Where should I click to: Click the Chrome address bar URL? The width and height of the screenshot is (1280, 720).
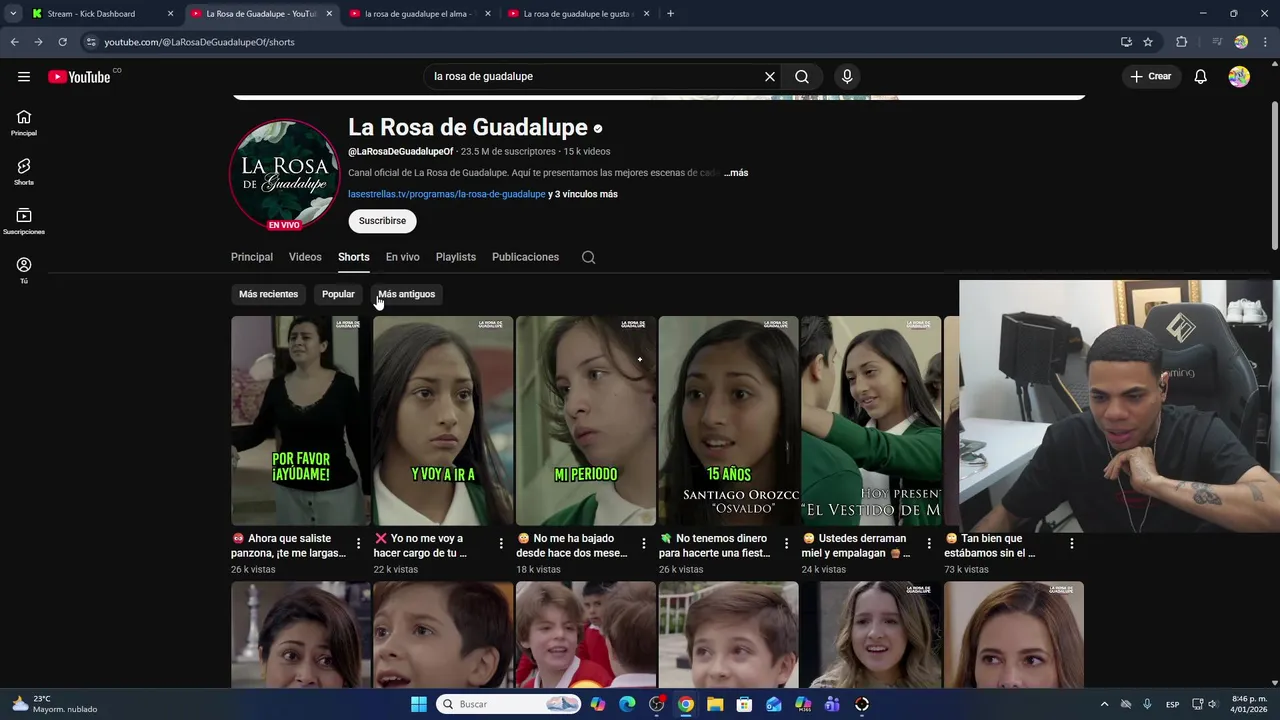(x=199, y=42)
